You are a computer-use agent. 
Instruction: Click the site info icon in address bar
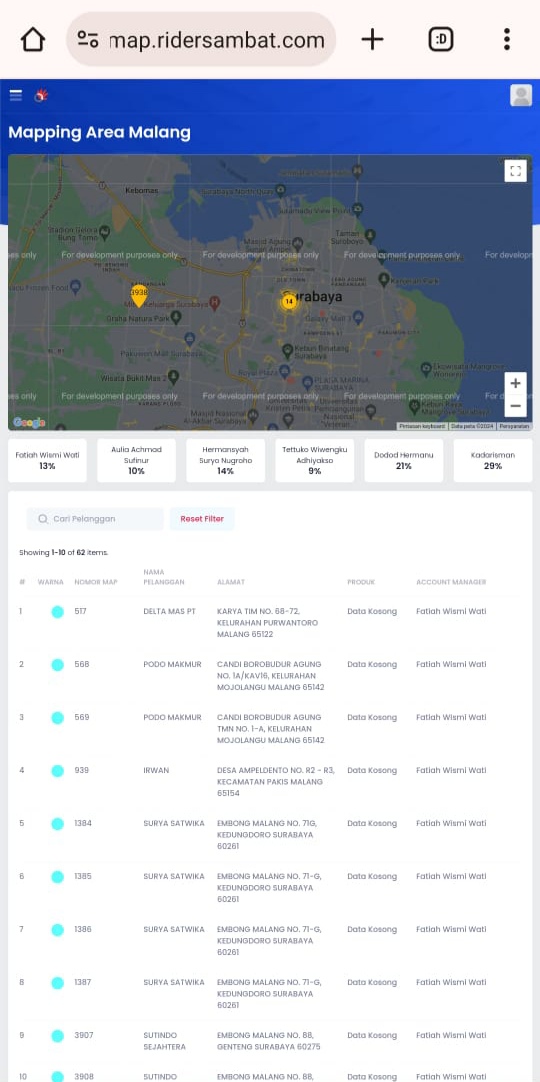(x=88, y=39)
